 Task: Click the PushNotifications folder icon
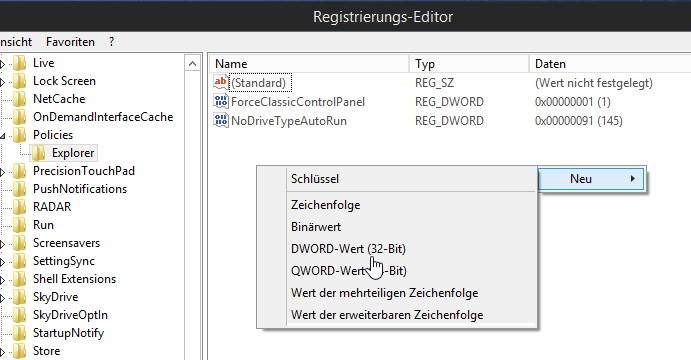[19, 189]
